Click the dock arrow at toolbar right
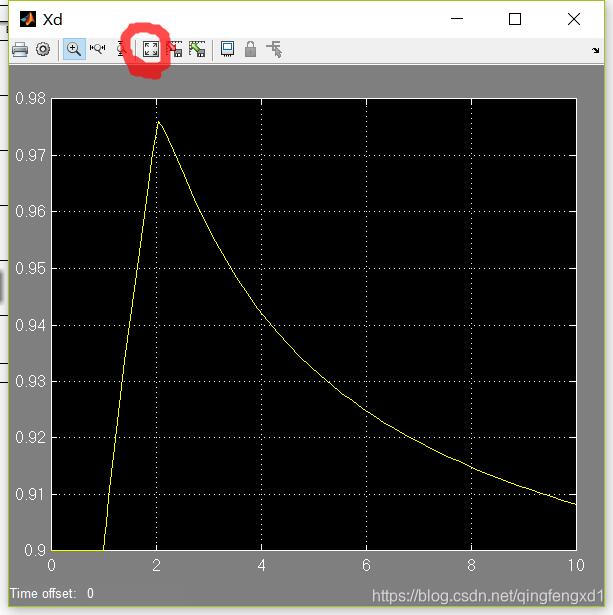 click(x=595, y=50)
